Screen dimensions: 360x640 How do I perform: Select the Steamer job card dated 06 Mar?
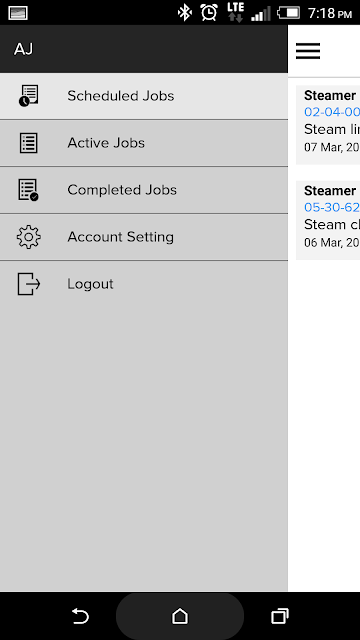point(328,220)
